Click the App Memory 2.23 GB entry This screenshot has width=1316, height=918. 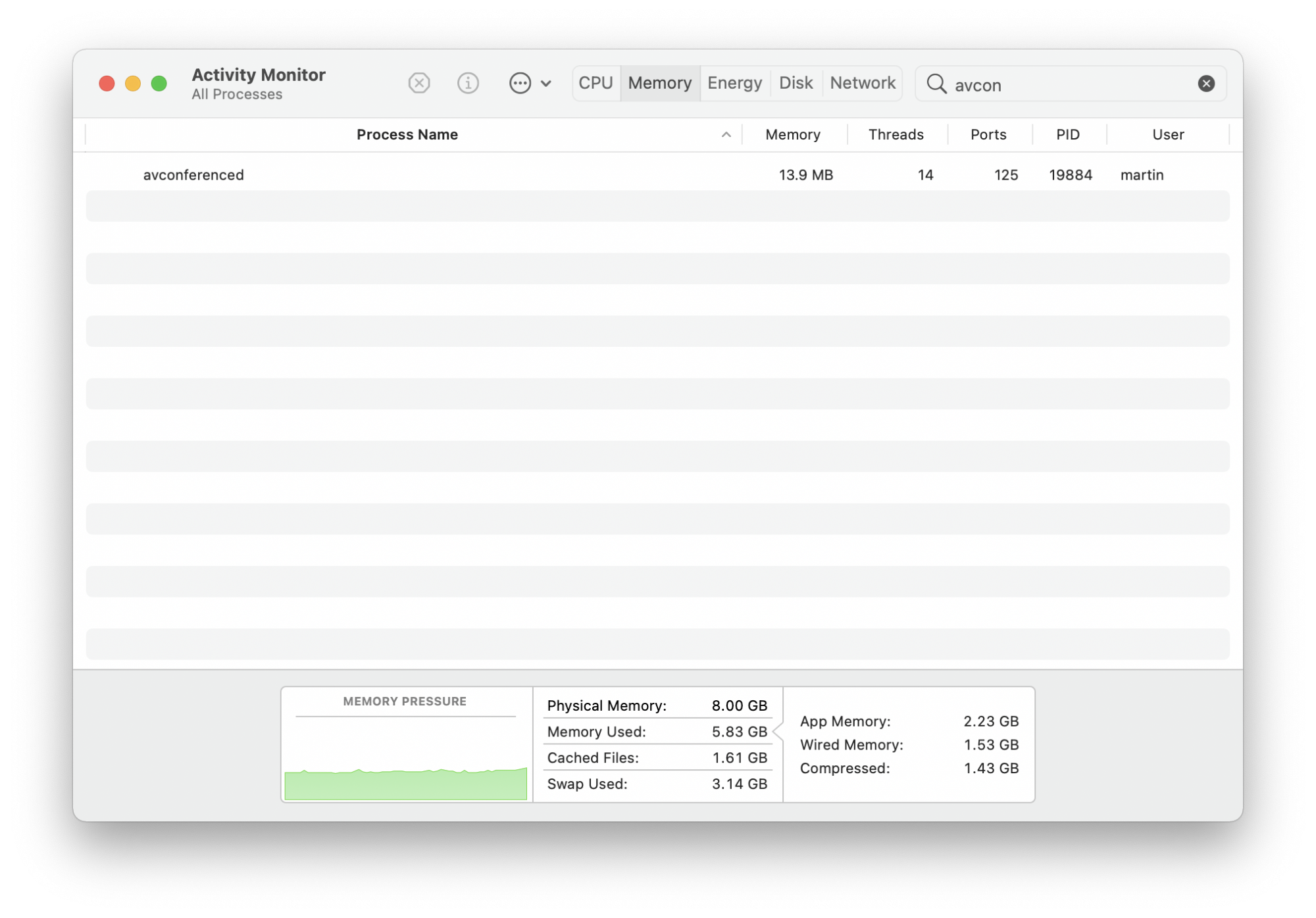point(909,721)
